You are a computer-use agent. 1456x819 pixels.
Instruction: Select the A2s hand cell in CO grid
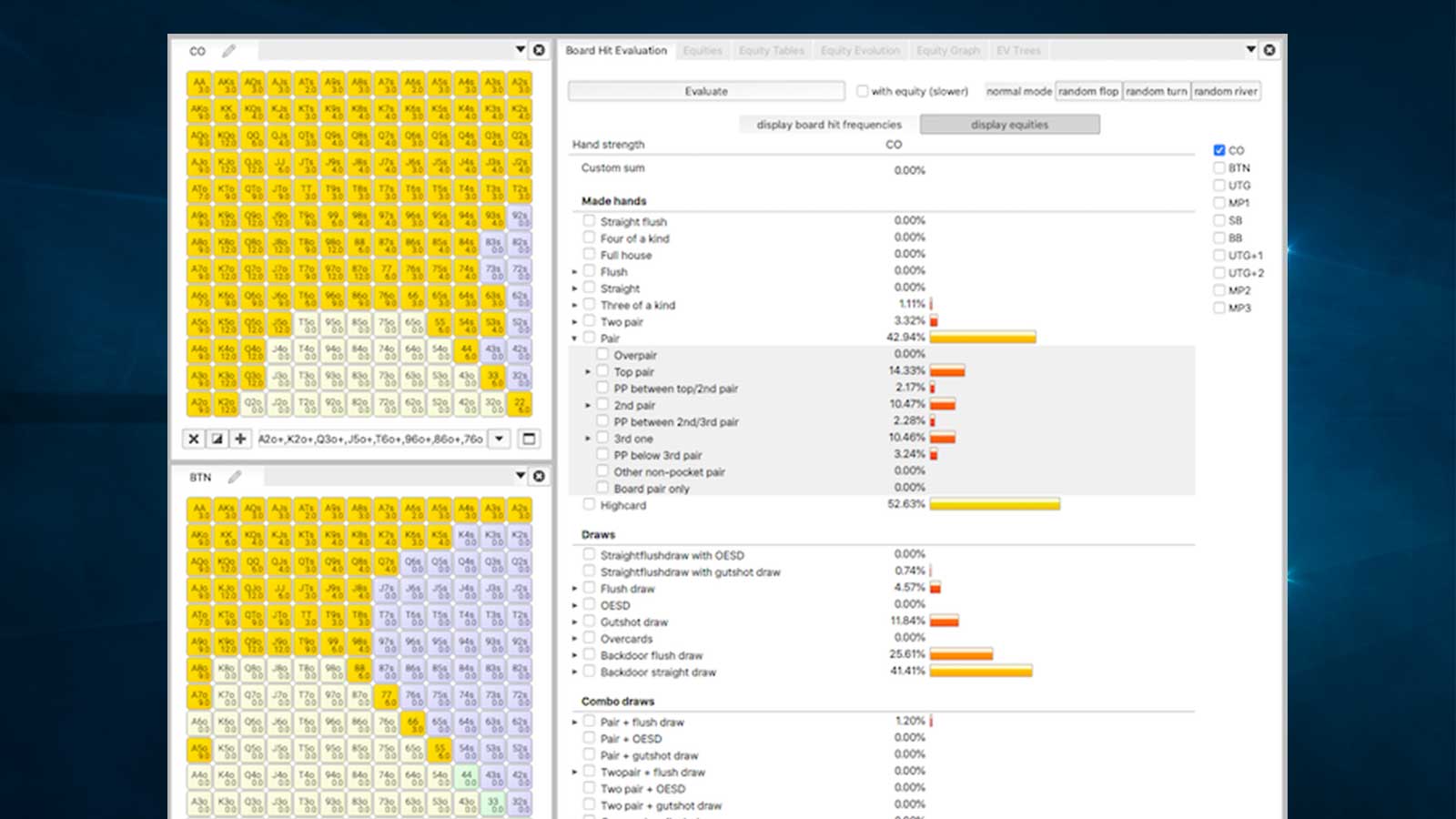[x=520, y=84]
